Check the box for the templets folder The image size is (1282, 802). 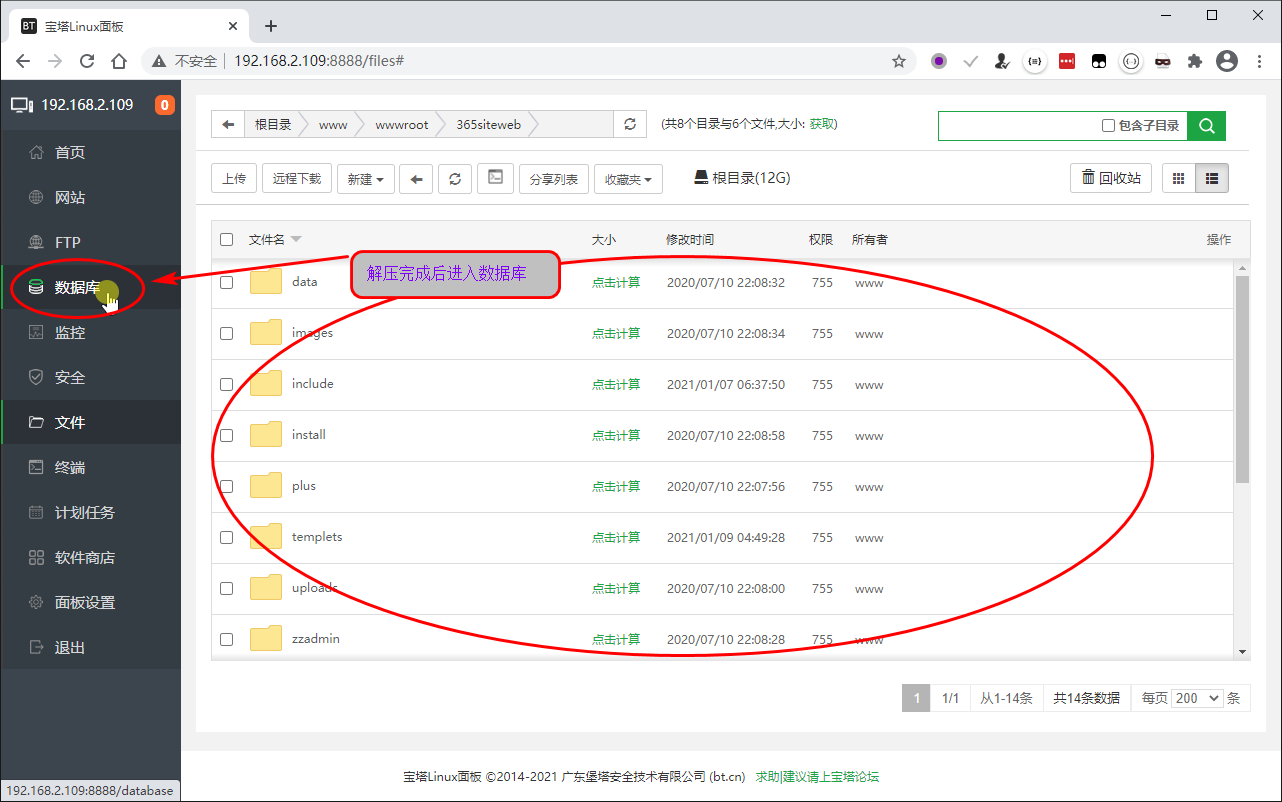tap(226, 537)
